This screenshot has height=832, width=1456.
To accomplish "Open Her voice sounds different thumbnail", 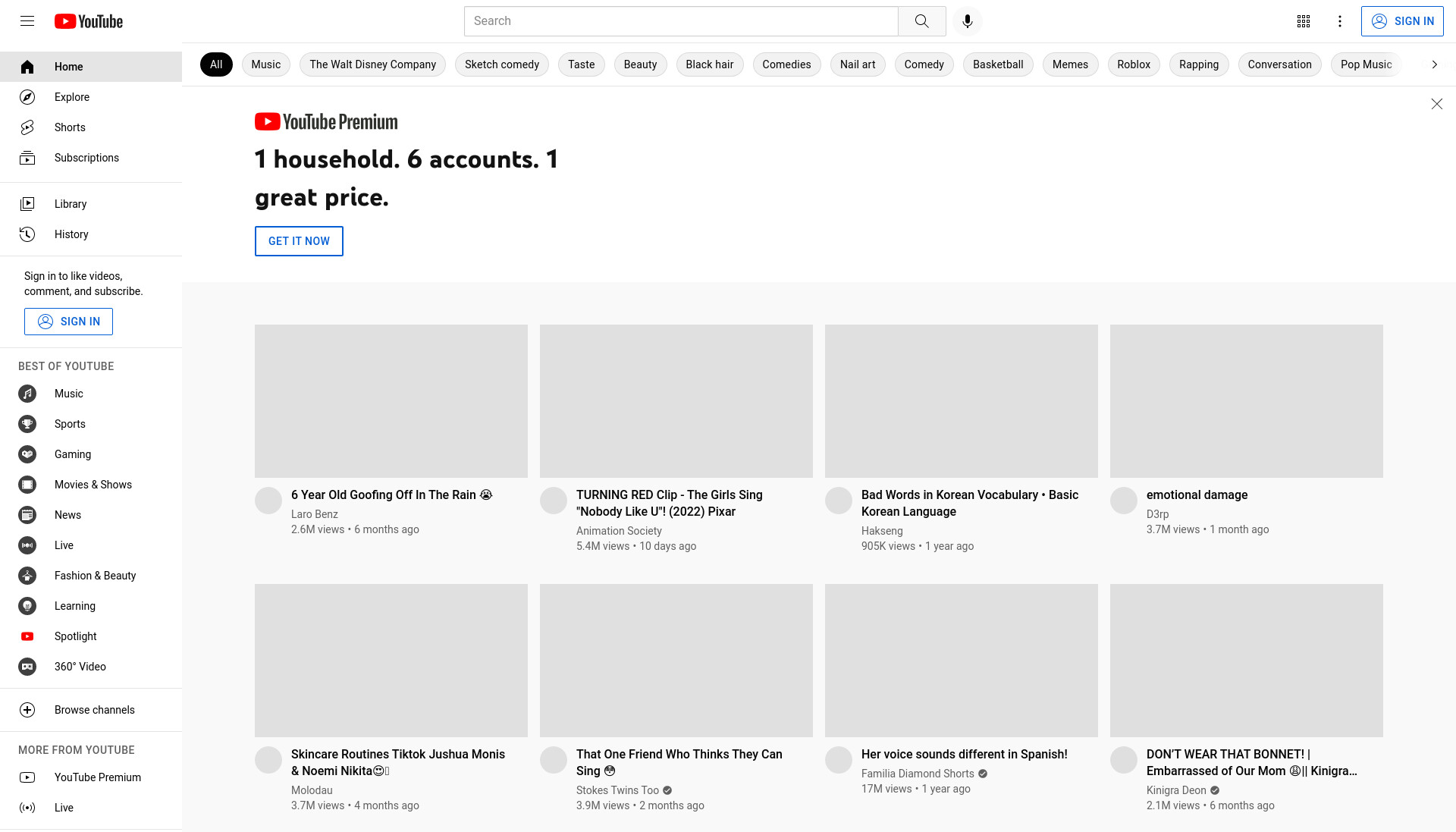I will coord(962,661).
